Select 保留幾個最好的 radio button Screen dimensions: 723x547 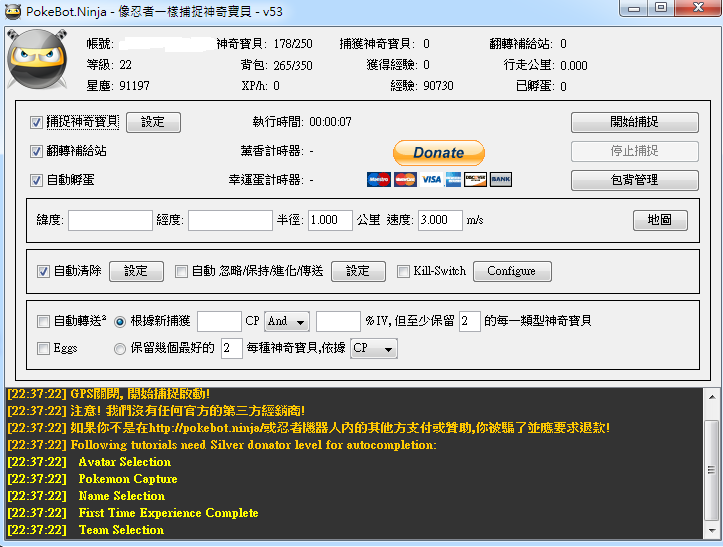(120, 349)
